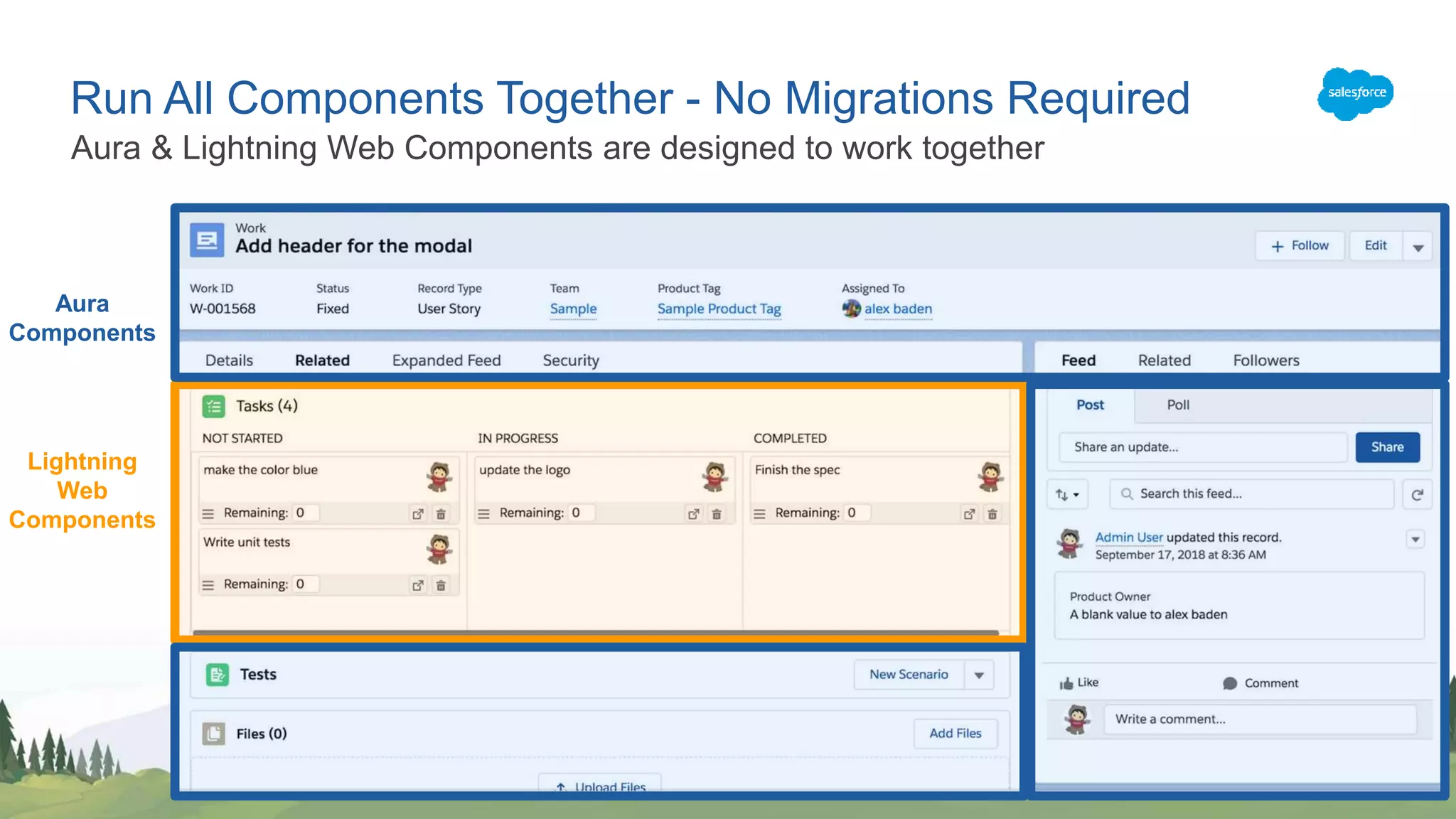The width and height of the screenshot is (1456, 819).
Task: Open 'update the logo' task externally
Action: pyautogui.click(x=694, y=514)
